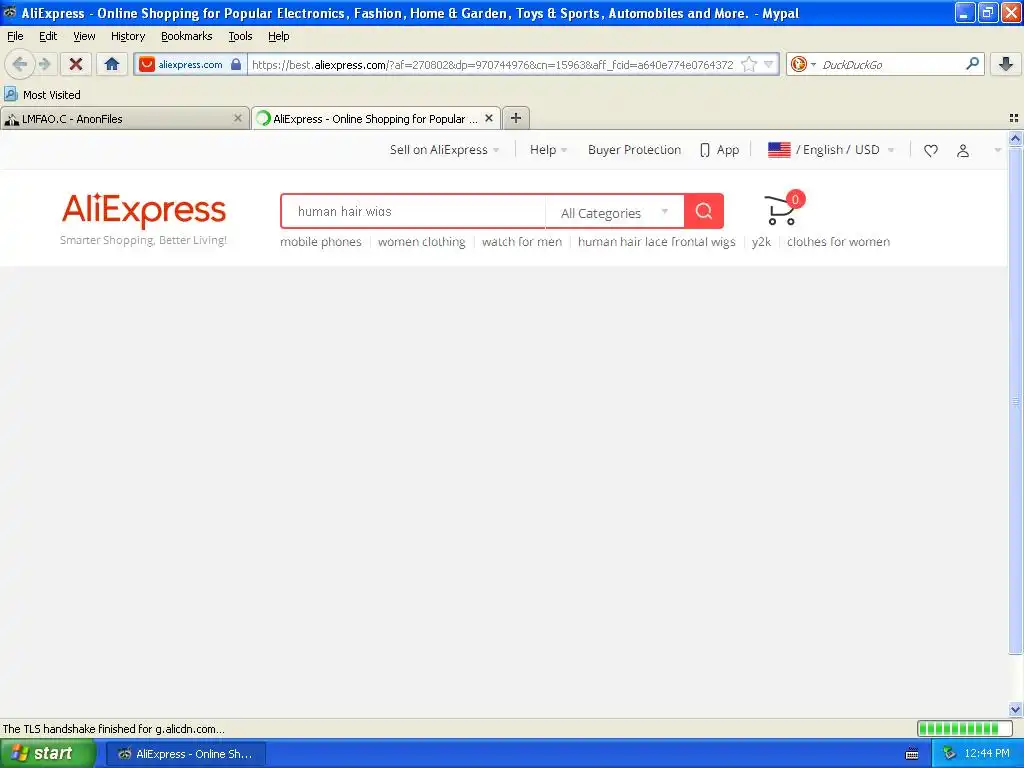The width and height of the screenshot is (1024, 768).
Task: Open the Buyer Protection link
Action: (x=634, y=150)
